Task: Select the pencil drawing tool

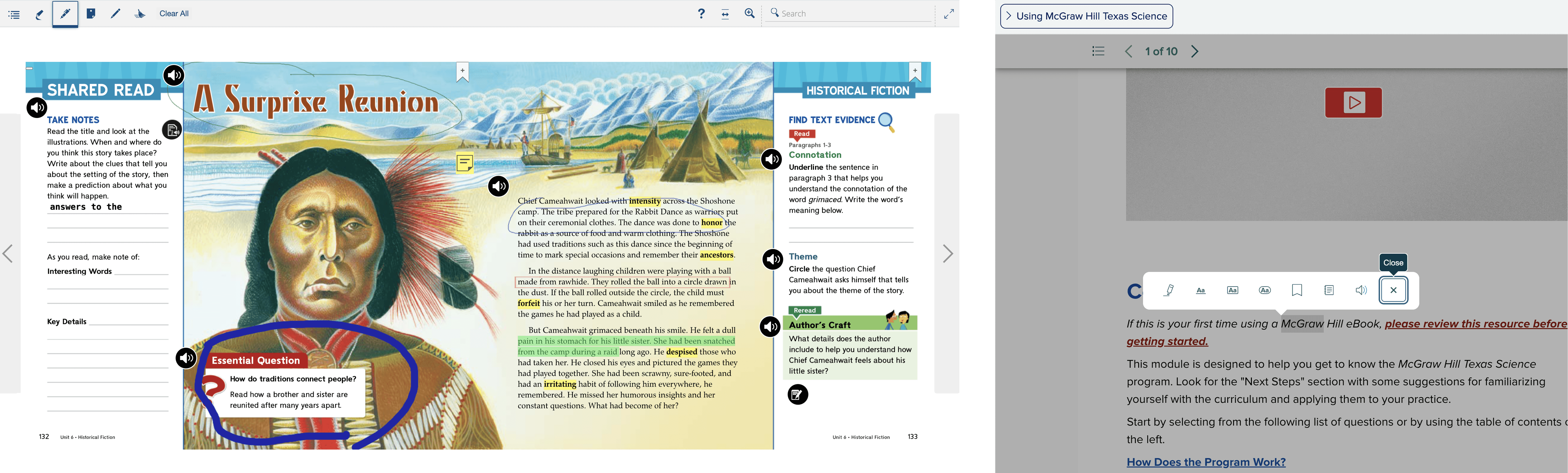Action: (x=116, y=13)
